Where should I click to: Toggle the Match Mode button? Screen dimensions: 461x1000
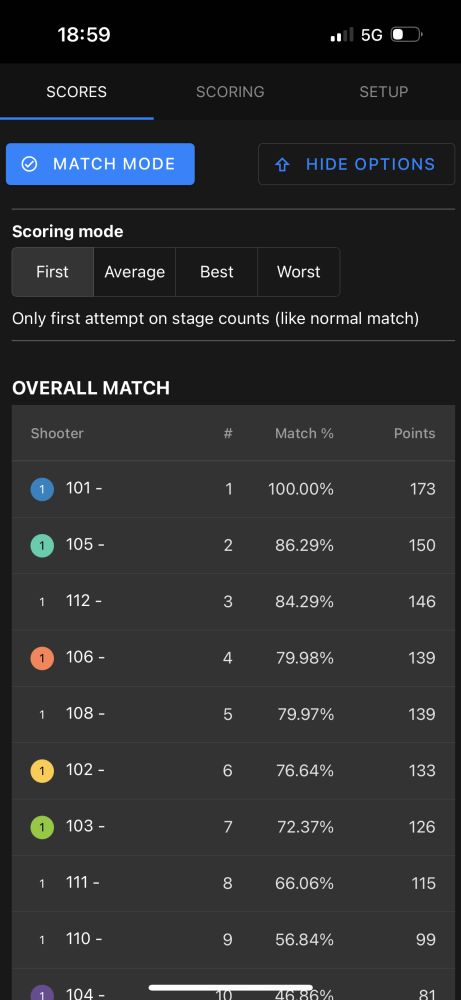pyautogui.click(x=100, y=164)
